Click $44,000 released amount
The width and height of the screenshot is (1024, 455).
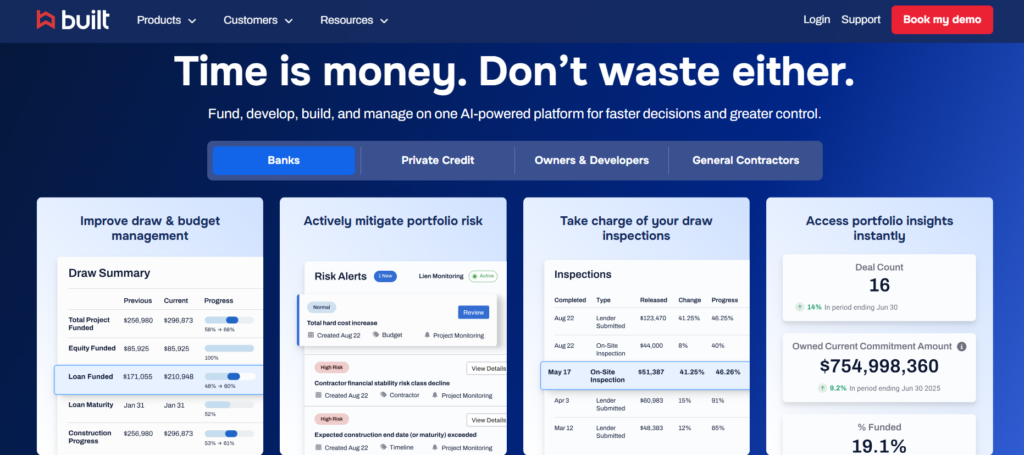pos(651,345)
